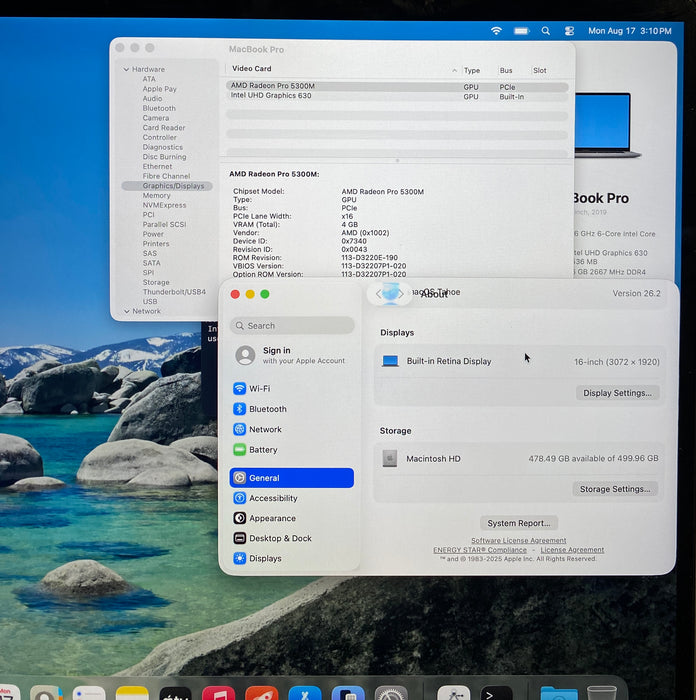Click the Built-in Retina Display laptop icon
The image size is (696, 700).
pyautogui.click(x=390, y=361)
